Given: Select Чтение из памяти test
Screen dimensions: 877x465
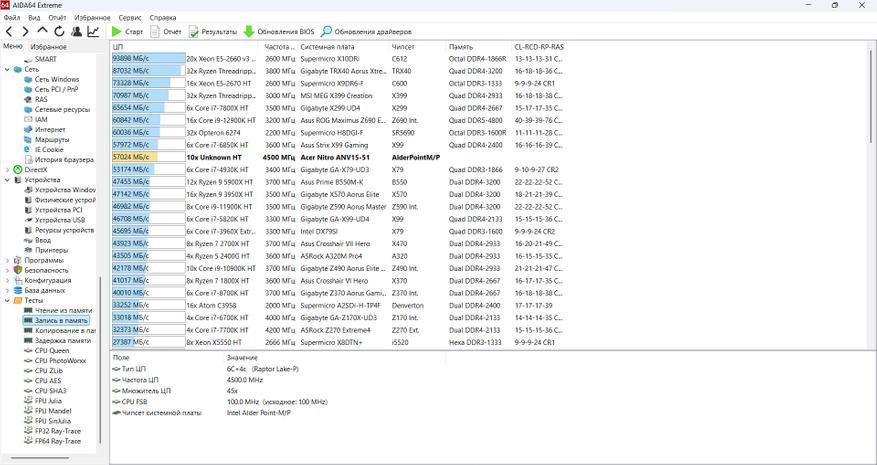Looking at the screenshot, I should [x=63, y=311].
